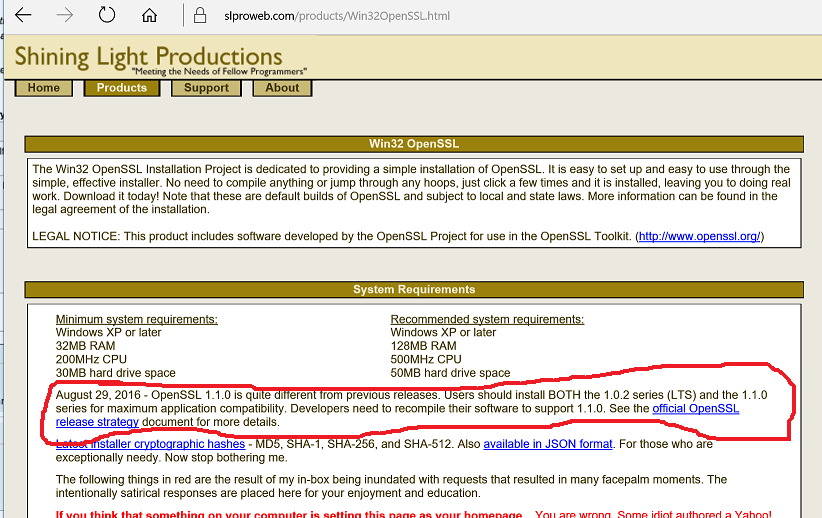Click the Minimum system requirements heading
The width and height of the screenshot is (822, 518).
click(136, 320)
